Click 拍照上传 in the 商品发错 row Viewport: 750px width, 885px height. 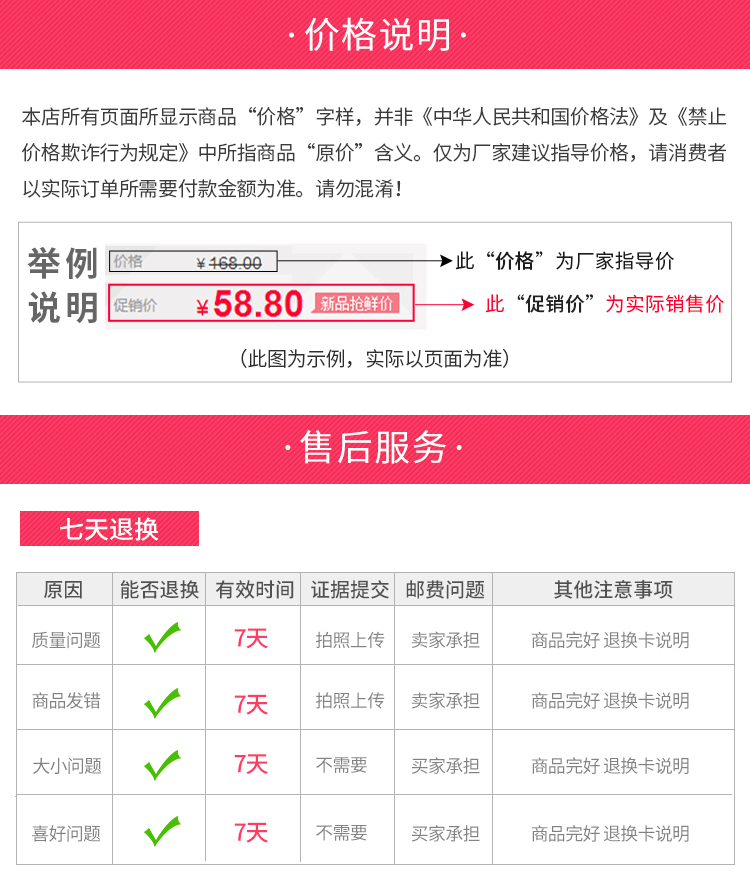(350, 700)
